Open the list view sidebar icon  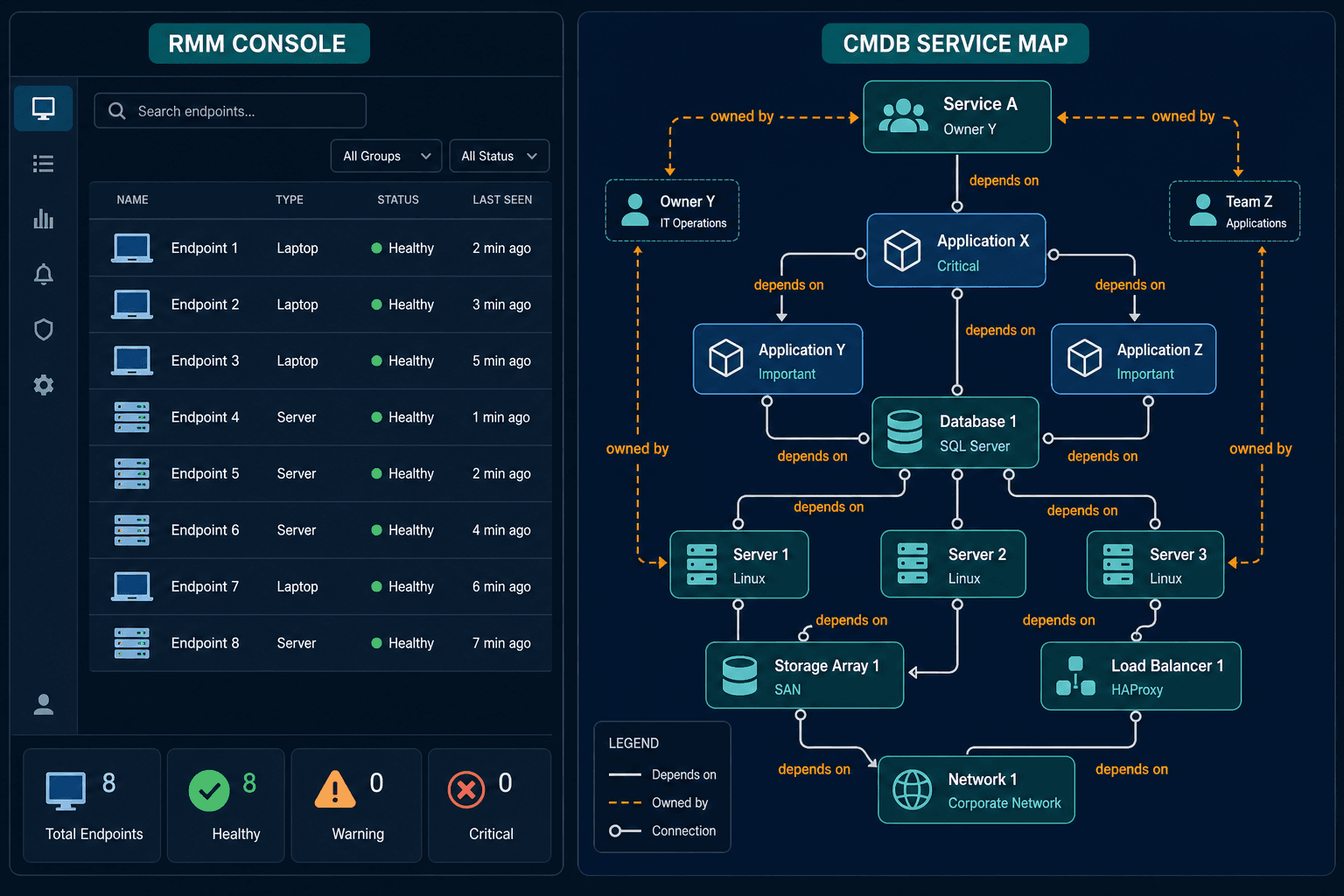[x=43, y=164]
